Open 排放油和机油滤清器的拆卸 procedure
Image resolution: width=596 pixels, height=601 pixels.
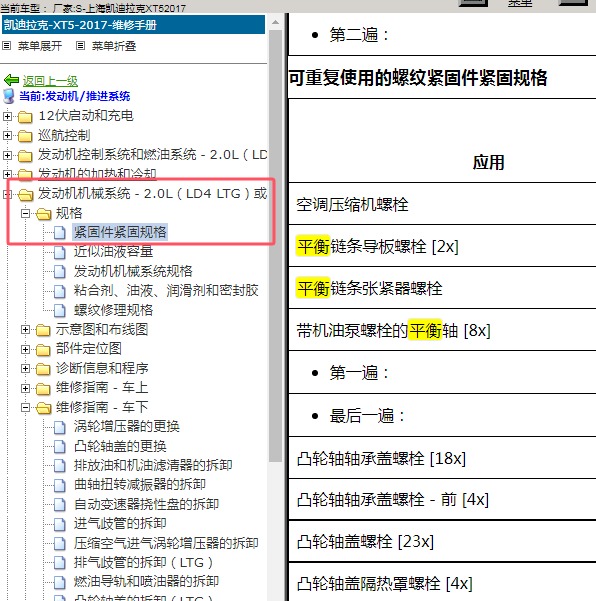point(153,465)
